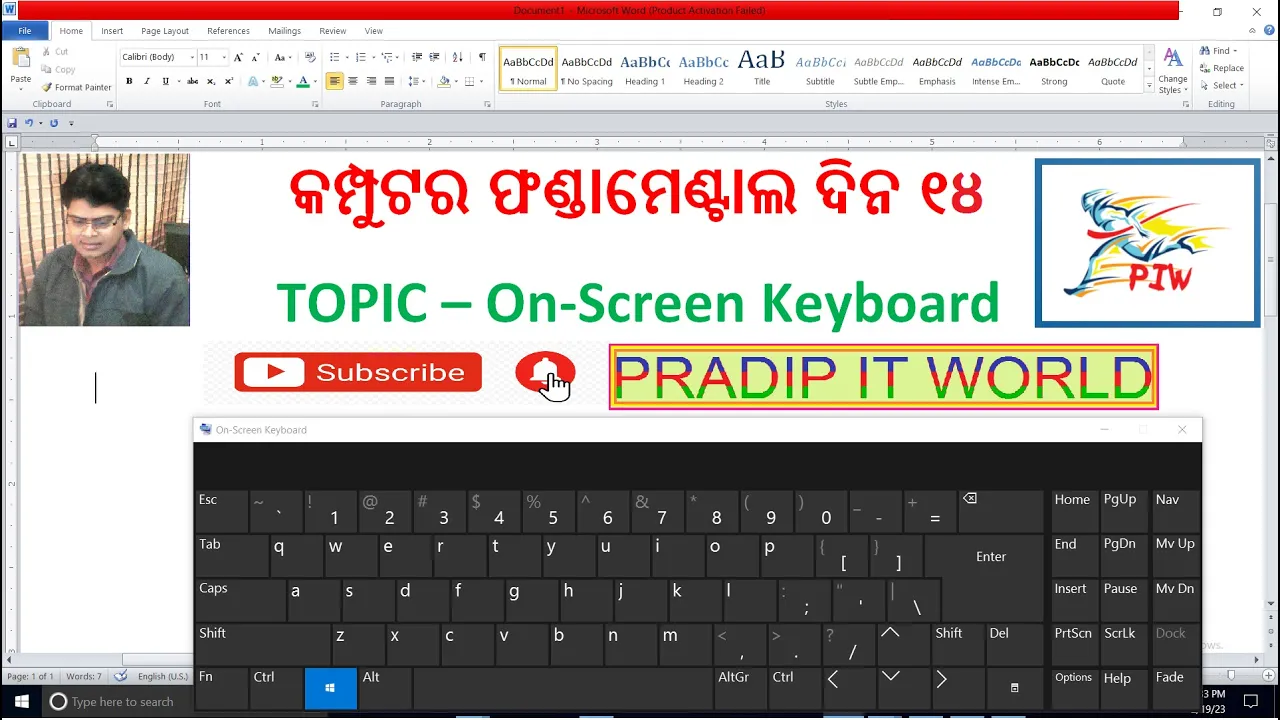This screenshot has width=1280, height=720.
Task: Click Save icon in Quick Access Toolbar
Action: [12, 123]
